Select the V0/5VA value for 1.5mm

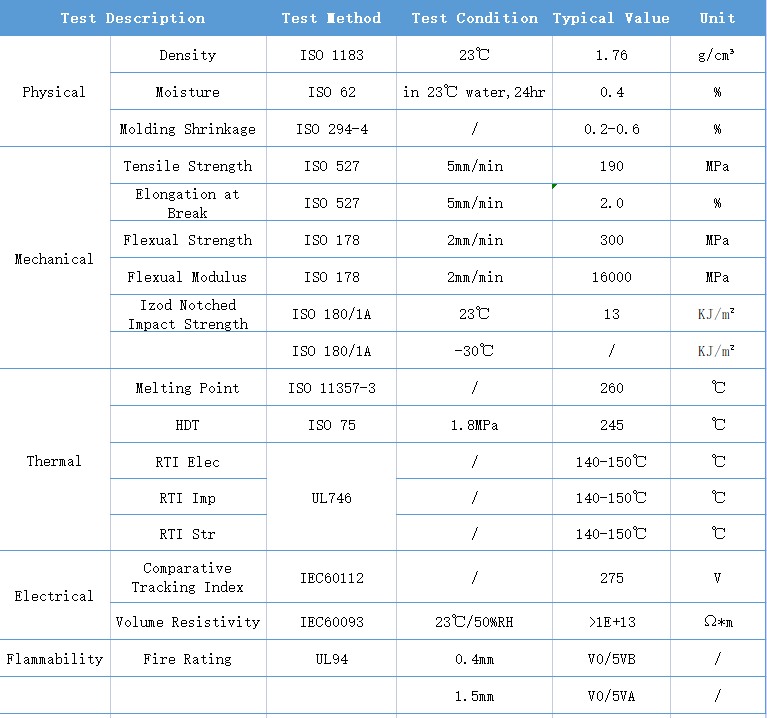611,696
